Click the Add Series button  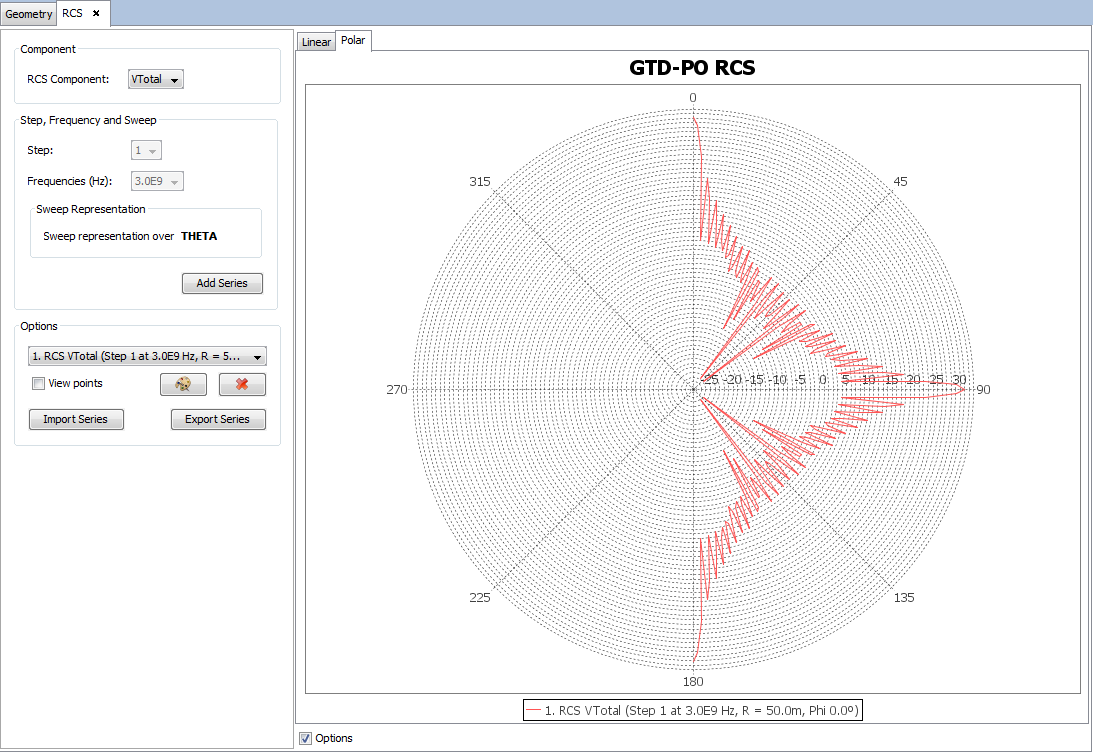pyautogui.click(x=222, y=283)
